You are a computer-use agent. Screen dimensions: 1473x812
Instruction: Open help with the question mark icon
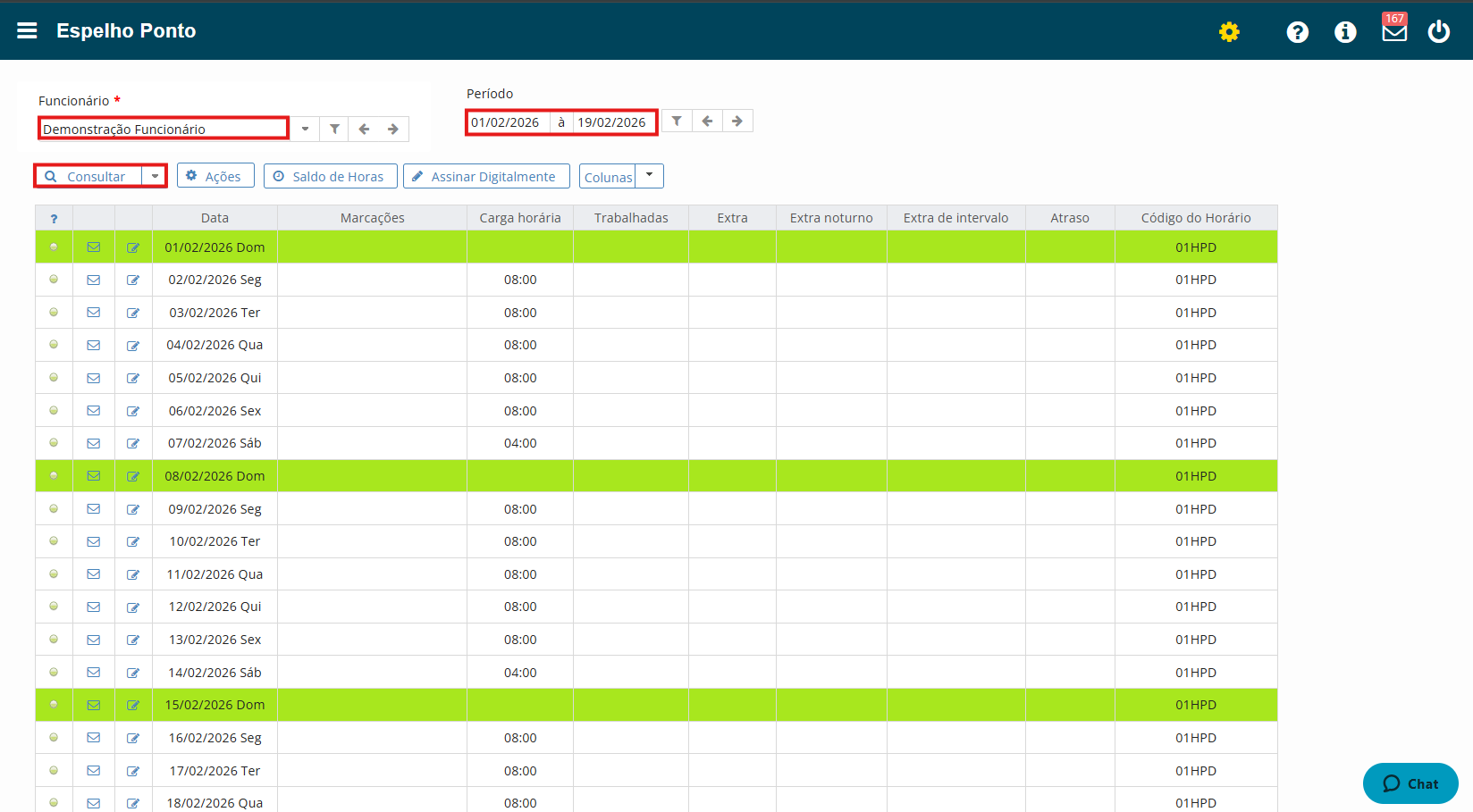tap(1297, 32)
